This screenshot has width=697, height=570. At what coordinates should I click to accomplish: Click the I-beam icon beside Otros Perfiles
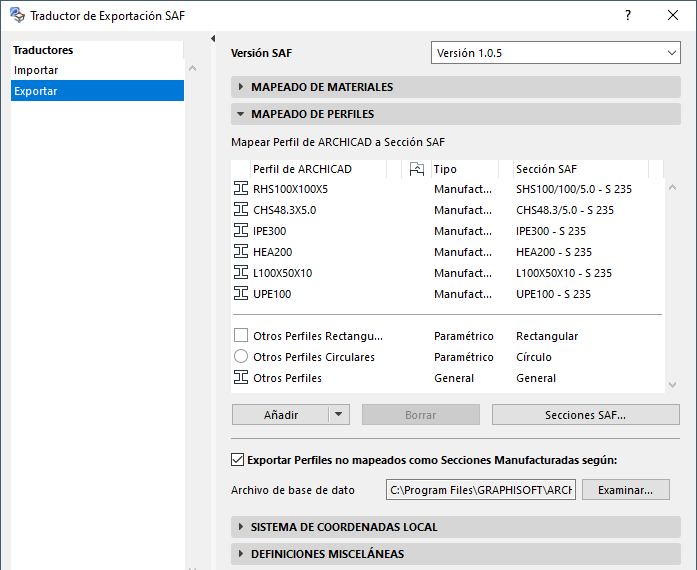(240, 377)
